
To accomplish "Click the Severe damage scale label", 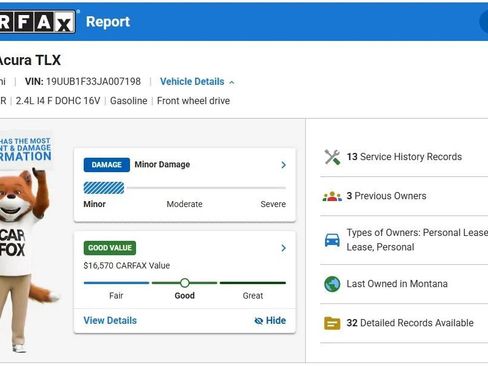I will coord(273,204).
